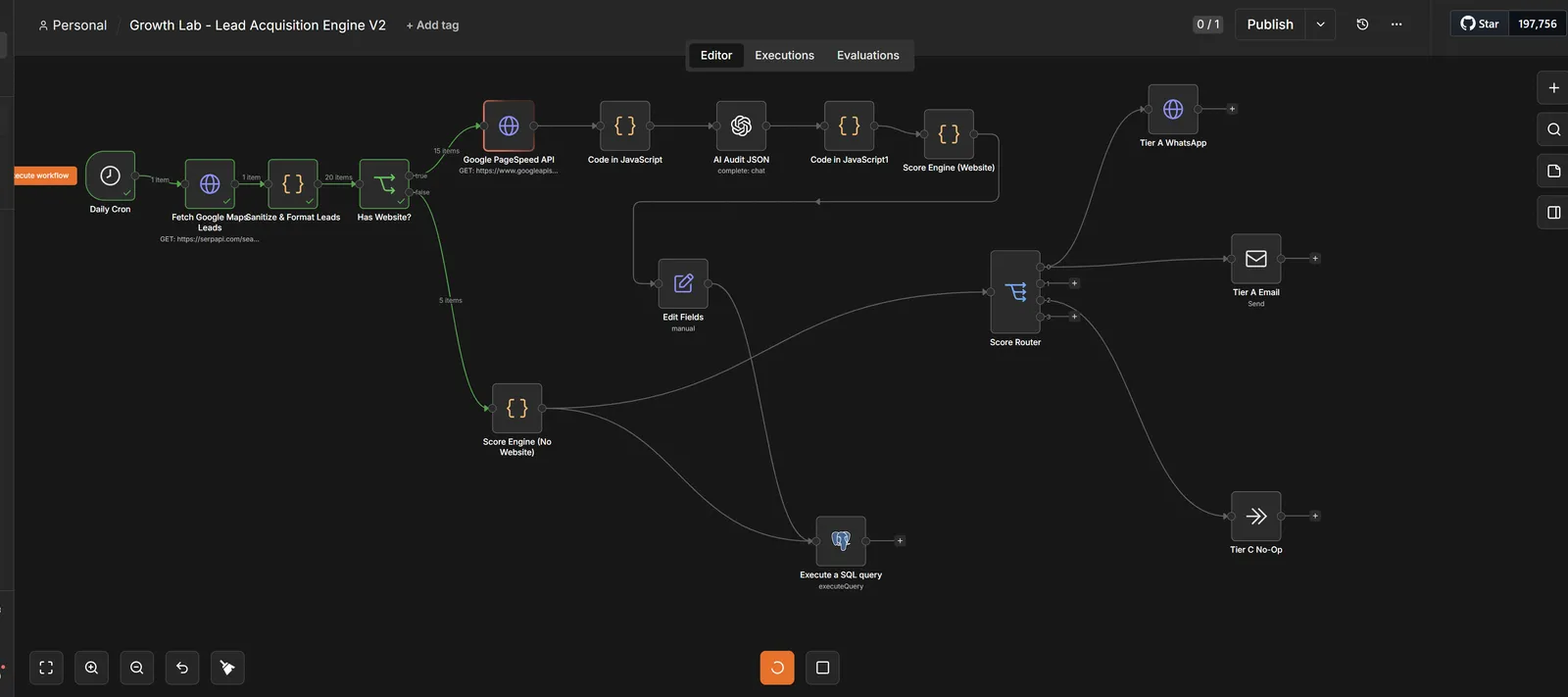
Task: Add node after Tier A WhatsApp output
Action: click(1232, 109)
